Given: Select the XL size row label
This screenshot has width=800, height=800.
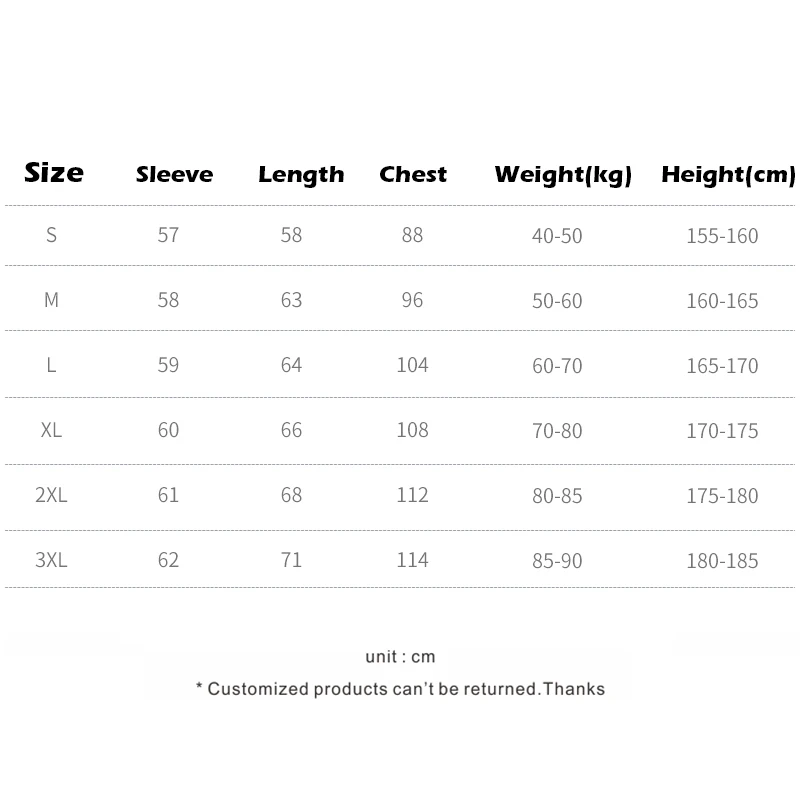Looking at the screenshot, I should tap(52, 430).
